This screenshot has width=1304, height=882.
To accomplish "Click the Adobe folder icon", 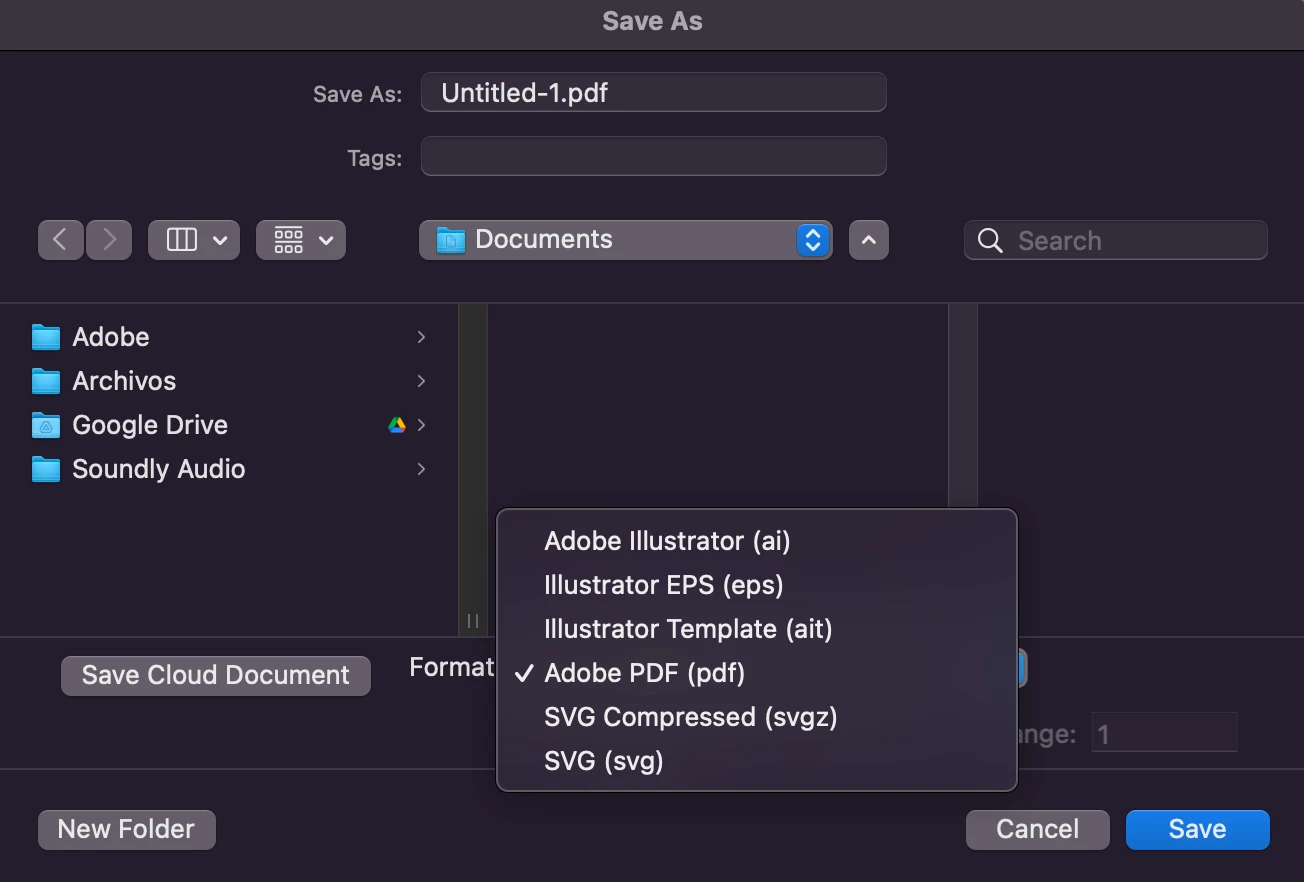I will tap(46, 337).
